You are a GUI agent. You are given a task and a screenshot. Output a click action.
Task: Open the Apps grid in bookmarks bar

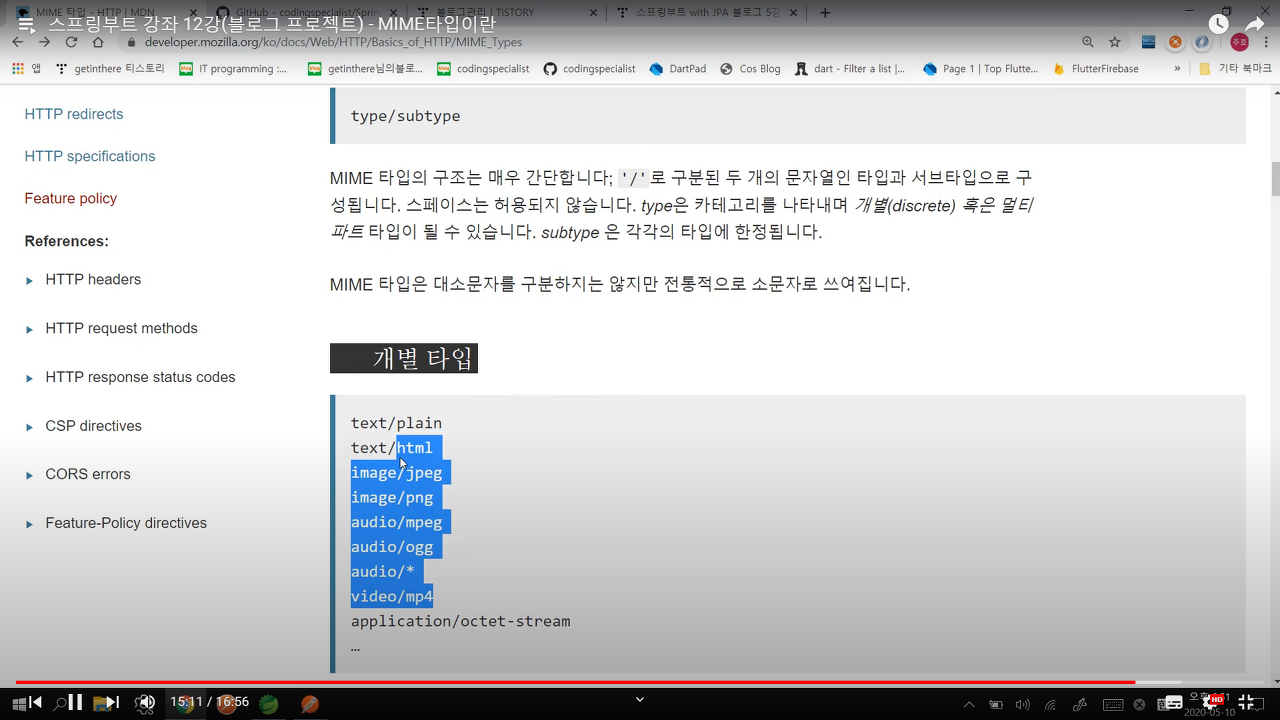click(26, 69)
